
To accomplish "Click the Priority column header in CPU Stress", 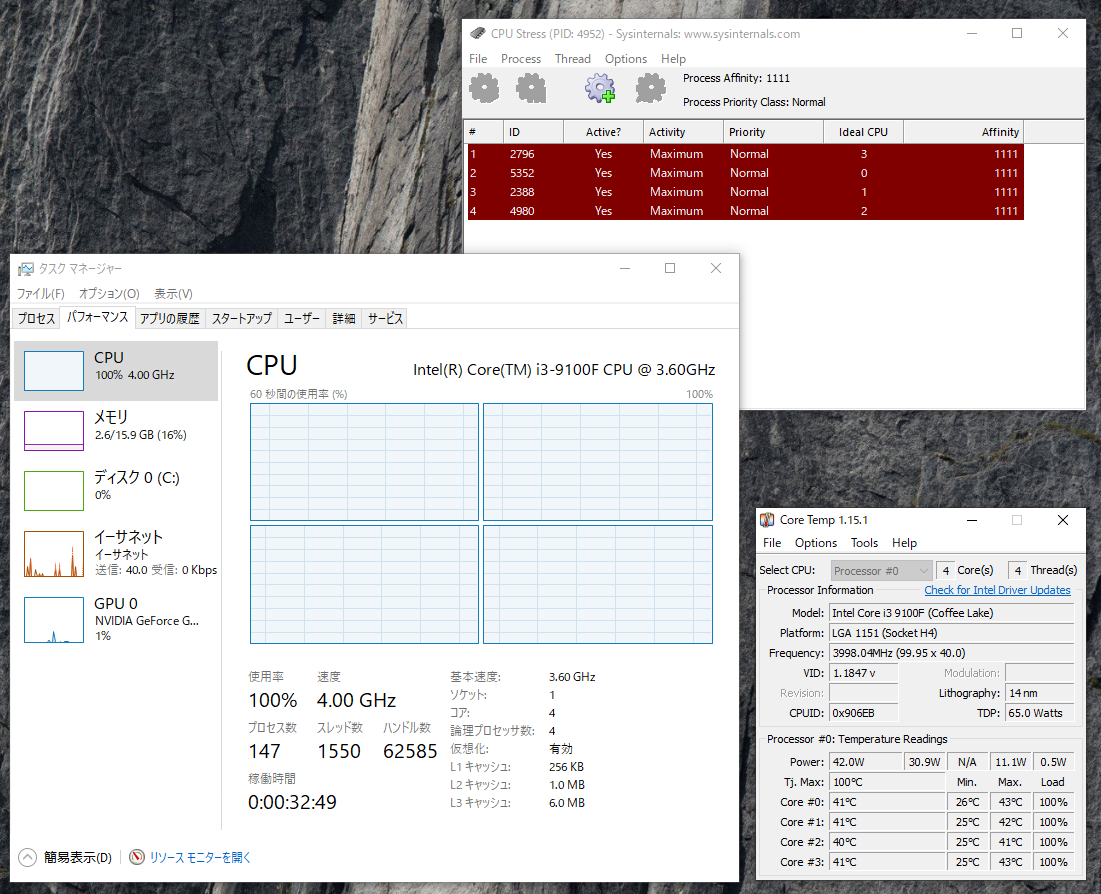I will [x=773, y=132].
